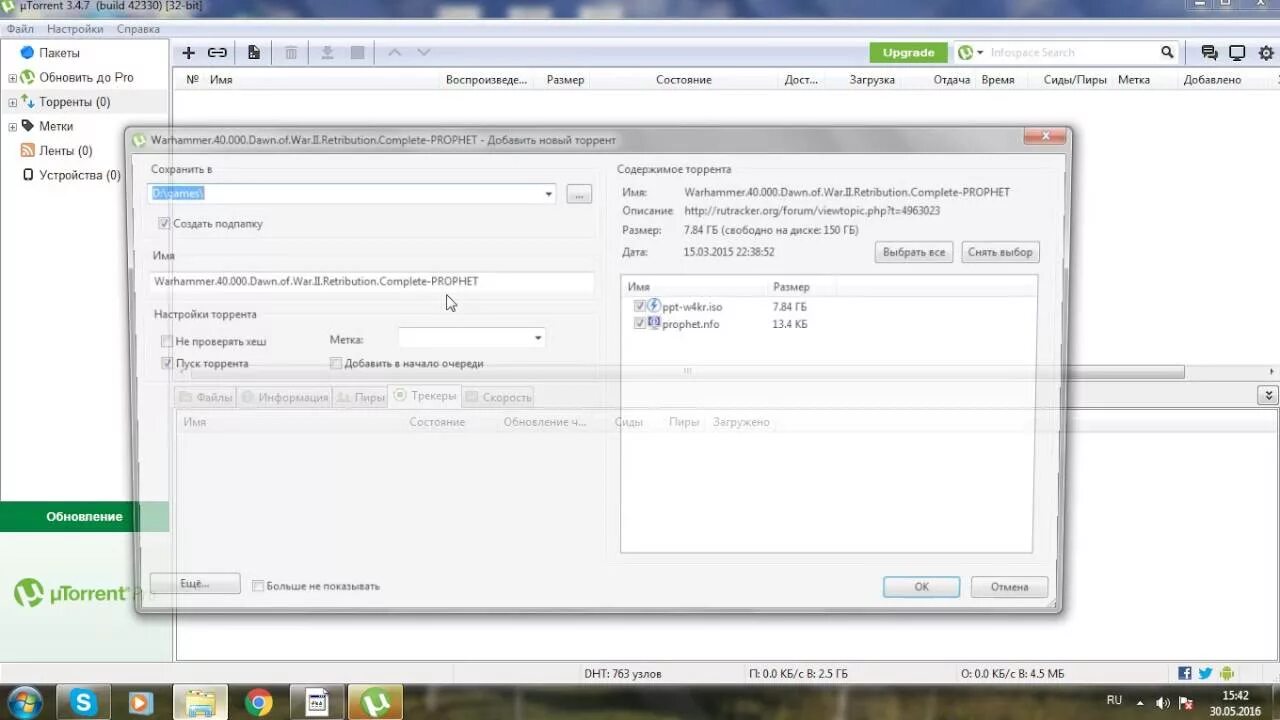Browse for folder with the ... button

tap(579, 194)
